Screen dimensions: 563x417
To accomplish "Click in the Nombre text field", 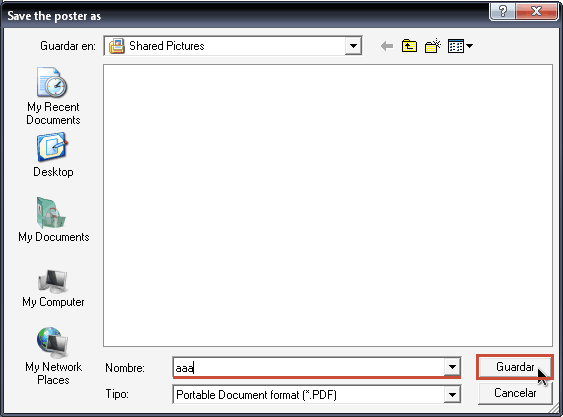I will (308, 367).
